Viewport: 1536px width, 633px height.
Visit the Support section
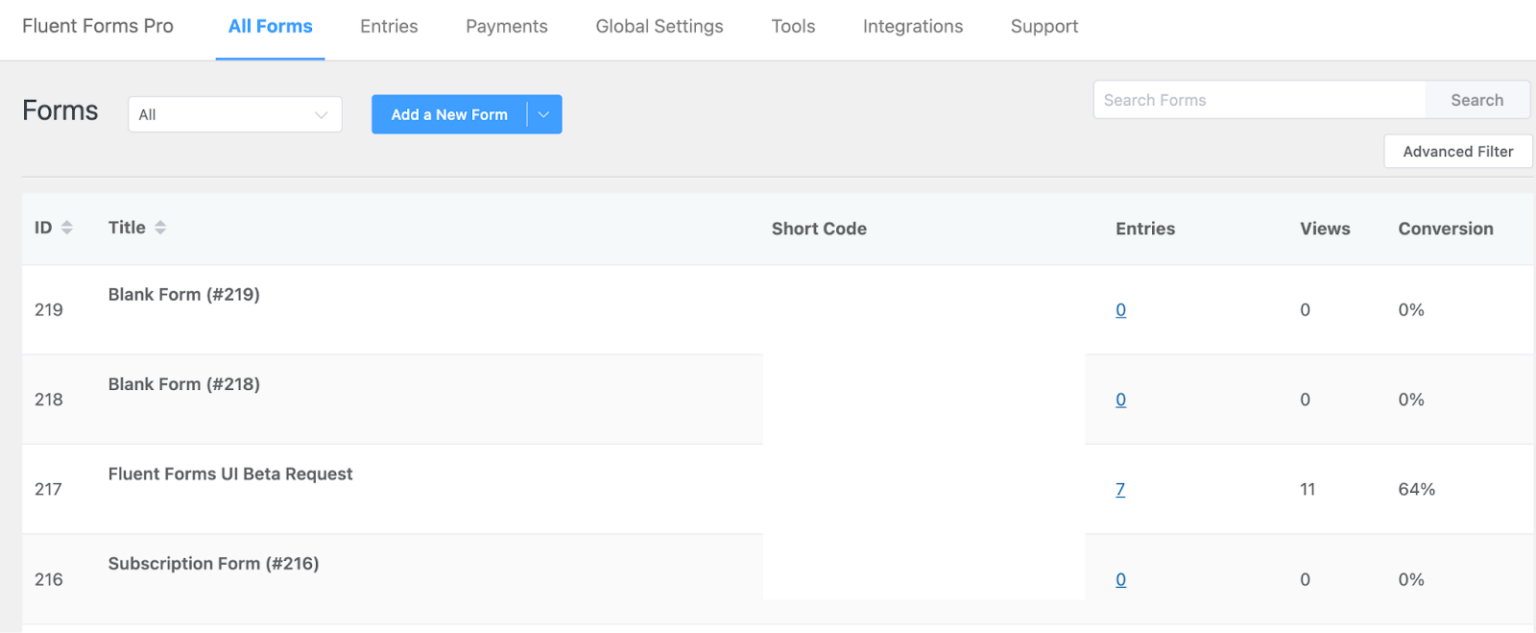[x=1044, y=26]
